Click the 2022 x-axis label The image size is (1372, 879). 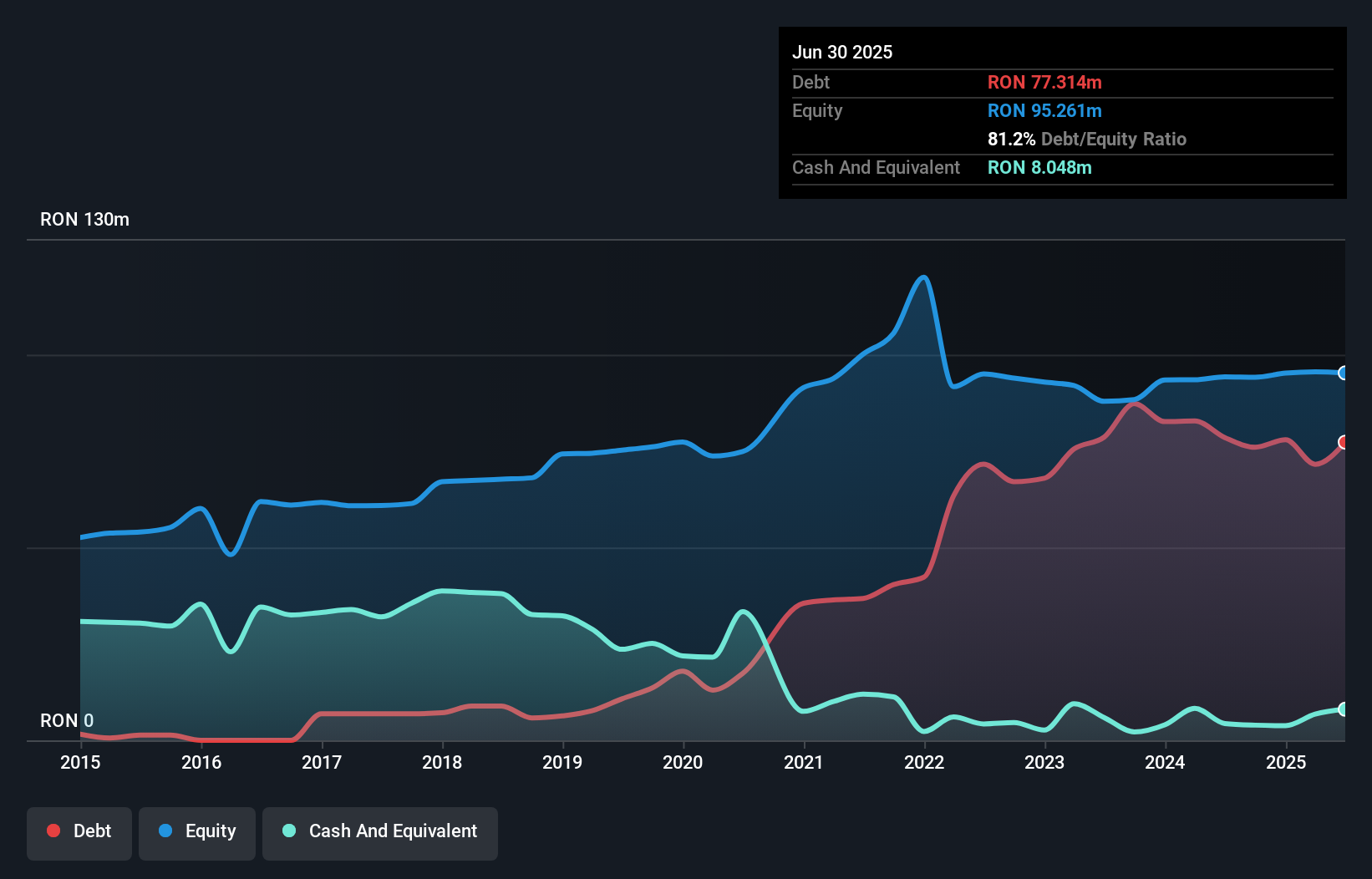tap(924, 762)
